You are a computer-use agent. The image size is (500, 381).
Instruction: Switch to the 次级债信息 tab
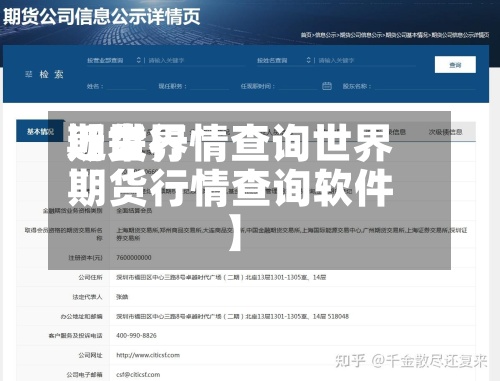pos(445,132)
